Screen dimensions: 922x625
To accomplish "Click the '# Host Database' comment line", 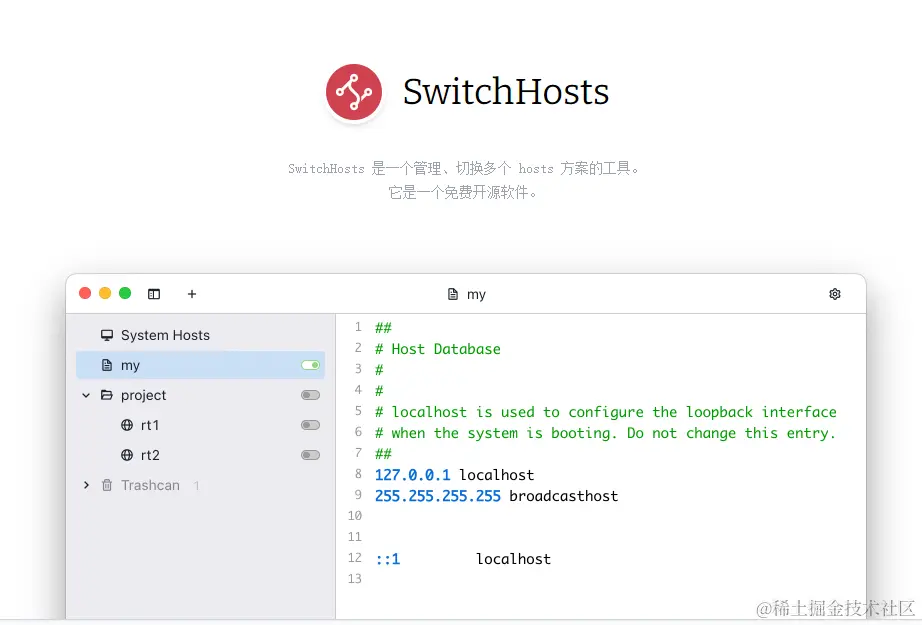I will pos(438,349).
